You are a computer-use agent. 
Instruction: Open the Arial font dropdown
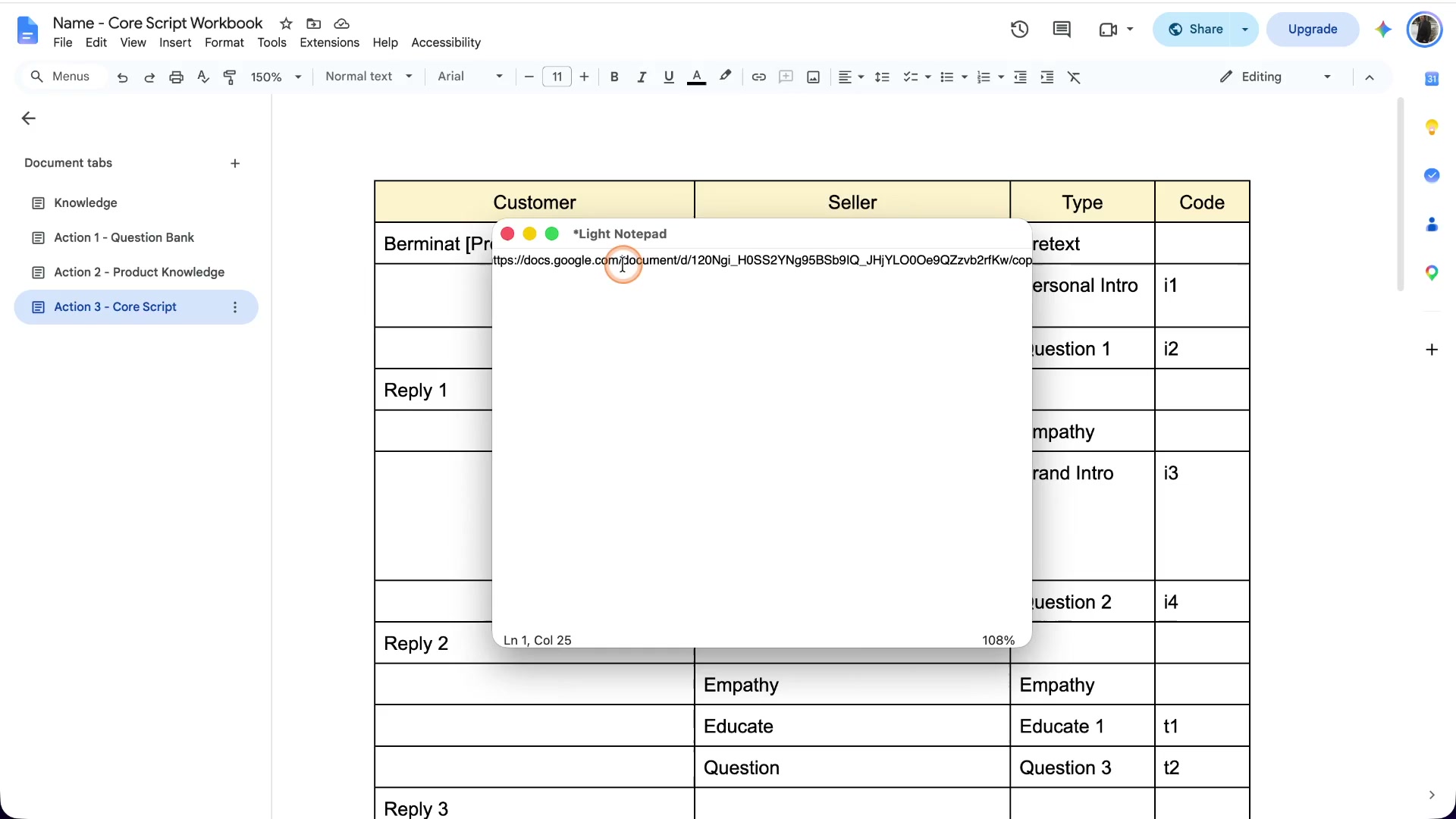point(470,77)
